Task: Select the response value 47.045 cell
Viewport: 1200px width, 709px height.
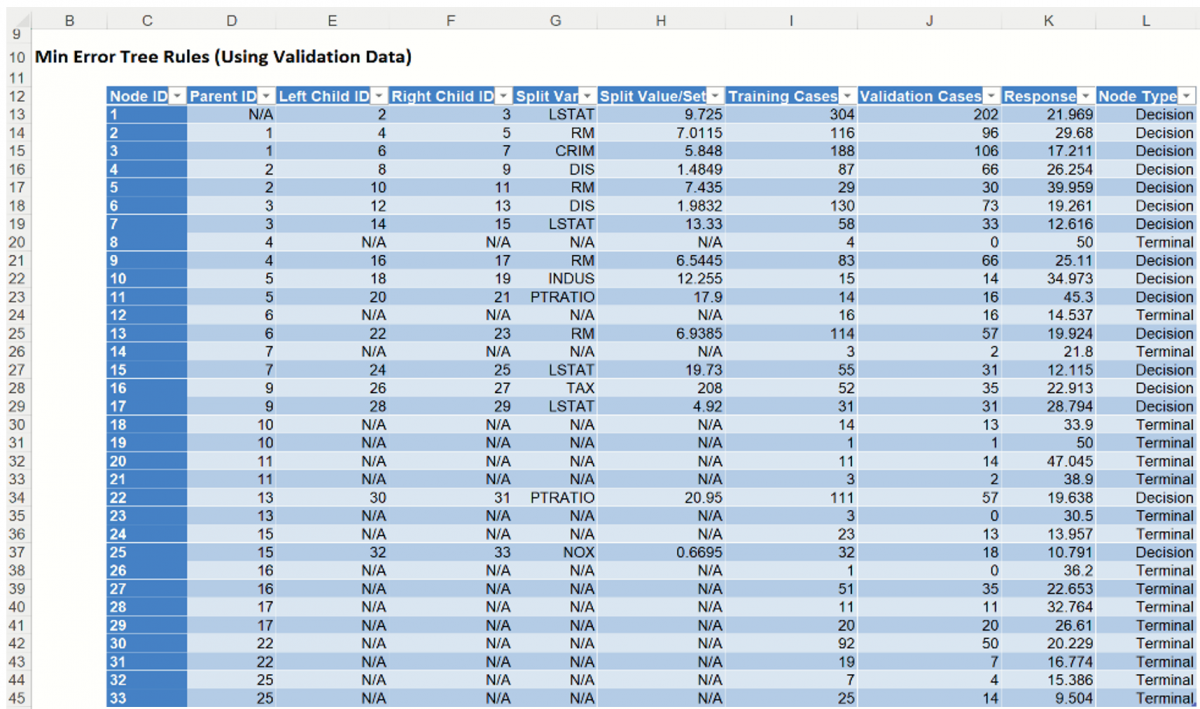Action: 1047,461
